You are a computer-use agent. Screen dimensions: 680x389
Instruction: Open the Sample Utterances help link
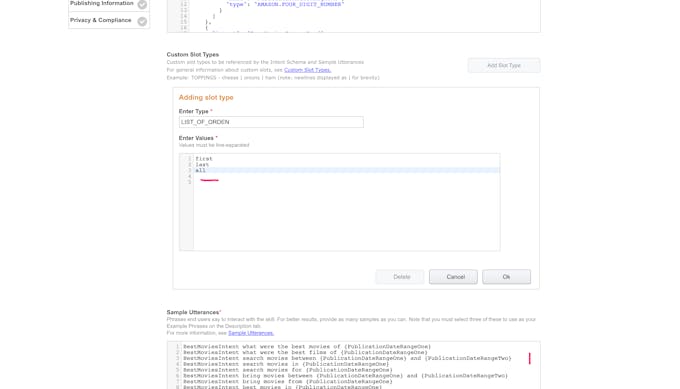pyautogui.click(x=251, y=333)
